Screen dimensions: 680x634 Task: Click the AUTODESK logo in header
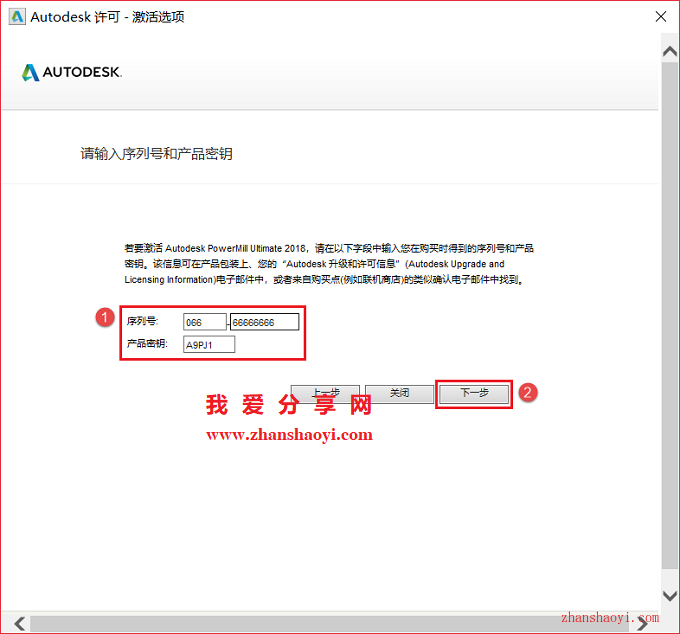point(72,72)
